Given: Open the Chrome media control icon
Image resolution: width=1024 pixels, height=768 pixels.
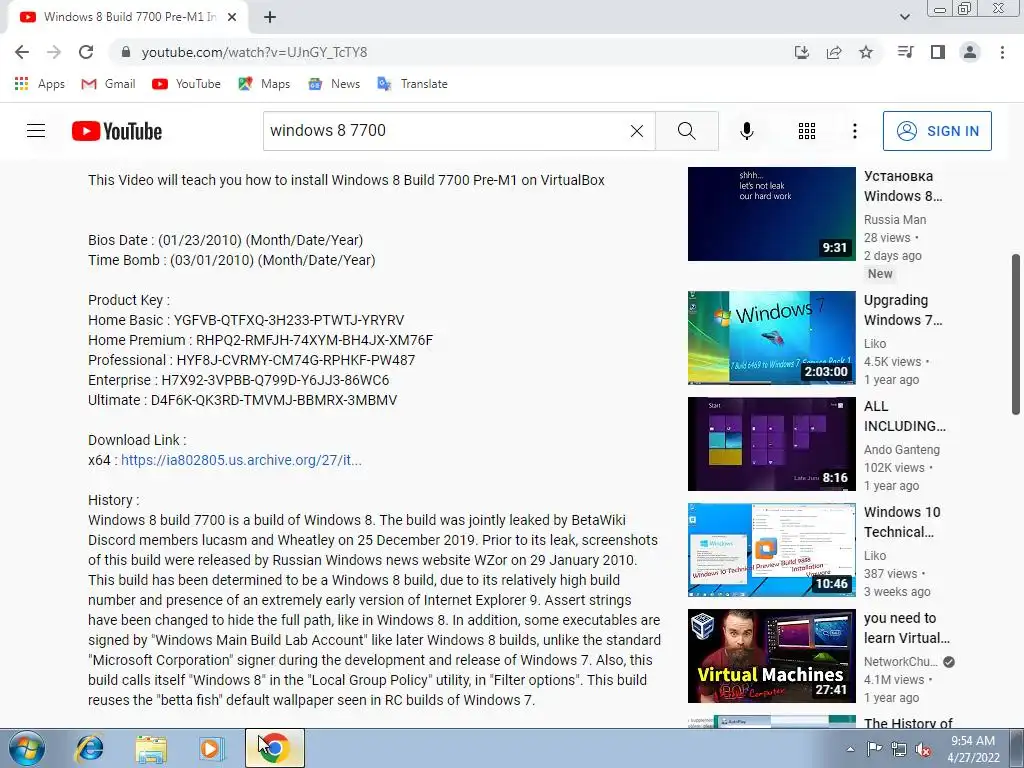Looking at the screenshot, I should coord(905,52).
